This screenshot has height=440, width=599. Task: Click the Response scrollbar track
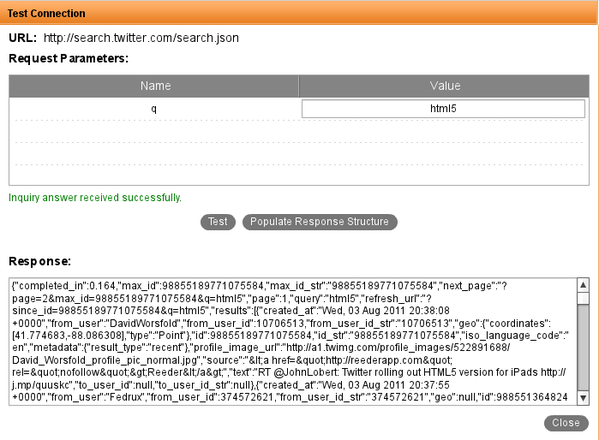[x=583, y=348]
